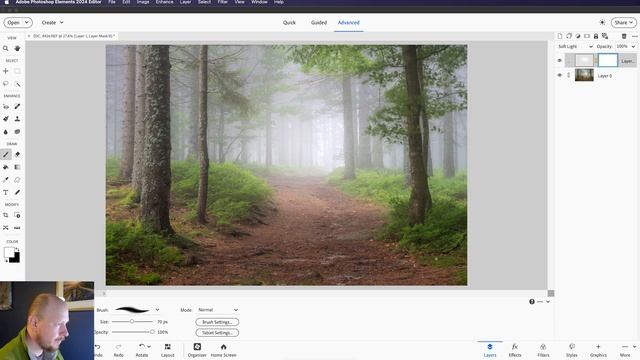Expand Rotate options arrow
This screenshot has height=360, width=640.
coord(149,347)
